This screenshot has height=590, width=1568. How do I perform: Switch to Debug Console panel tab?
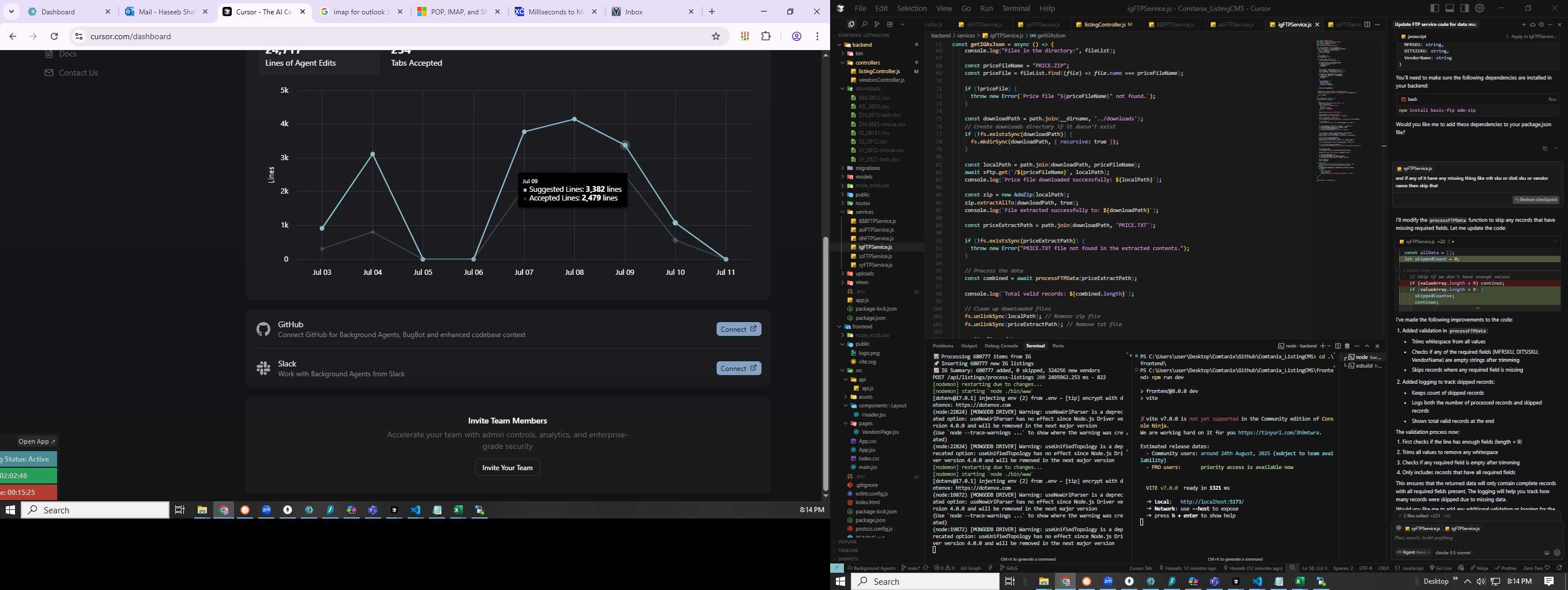click(x=1001, y=346)
